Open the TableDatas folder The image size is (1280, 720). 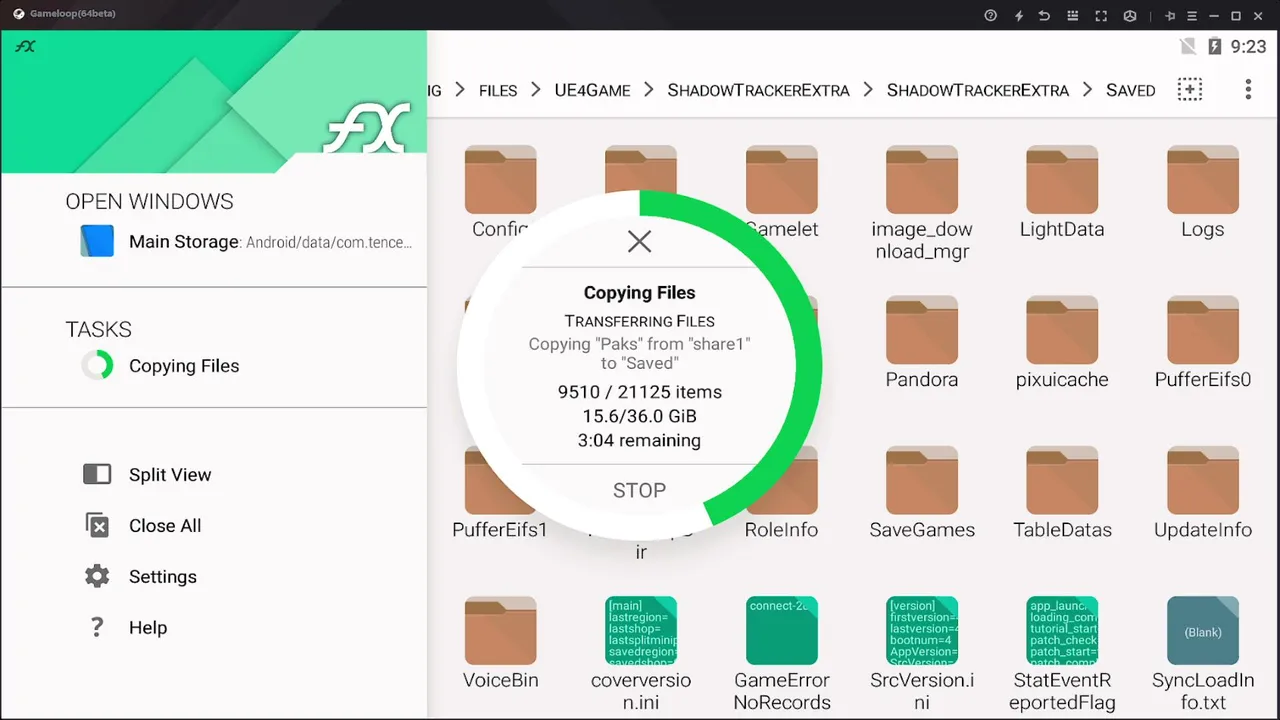1062,493
